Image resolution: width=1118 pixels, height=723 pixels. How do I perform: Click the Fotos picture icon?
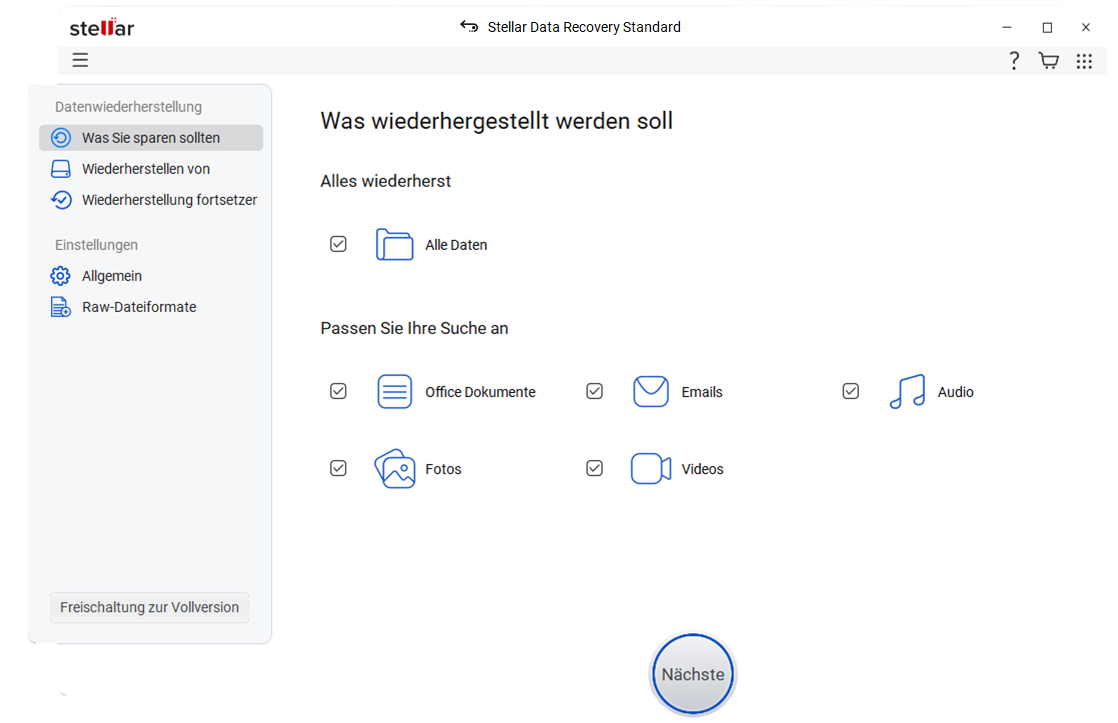[x=394, y=469]
